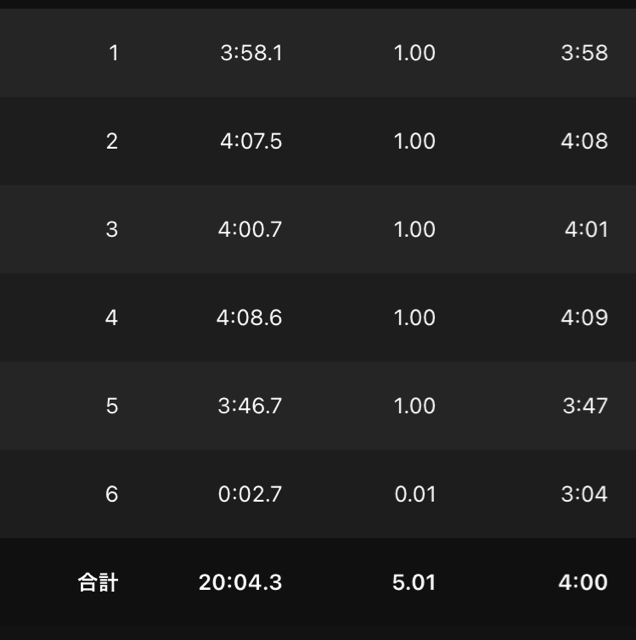636x640 pixels.
Task: Select average pace 4:00
Action: click(x=584, y=582)
